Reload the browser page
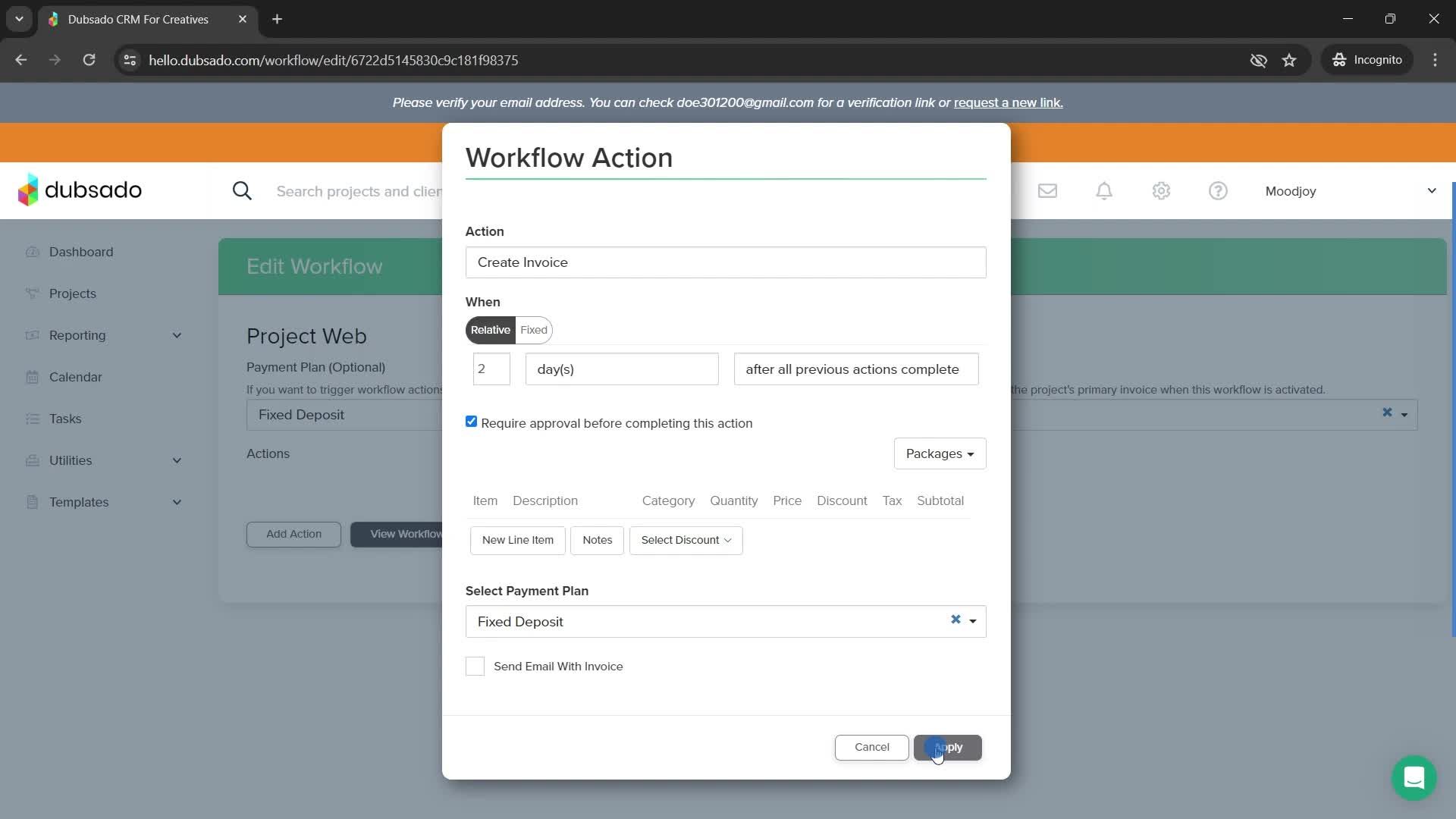This screenshot has height=819, width=1456. [x=89, y=60]
